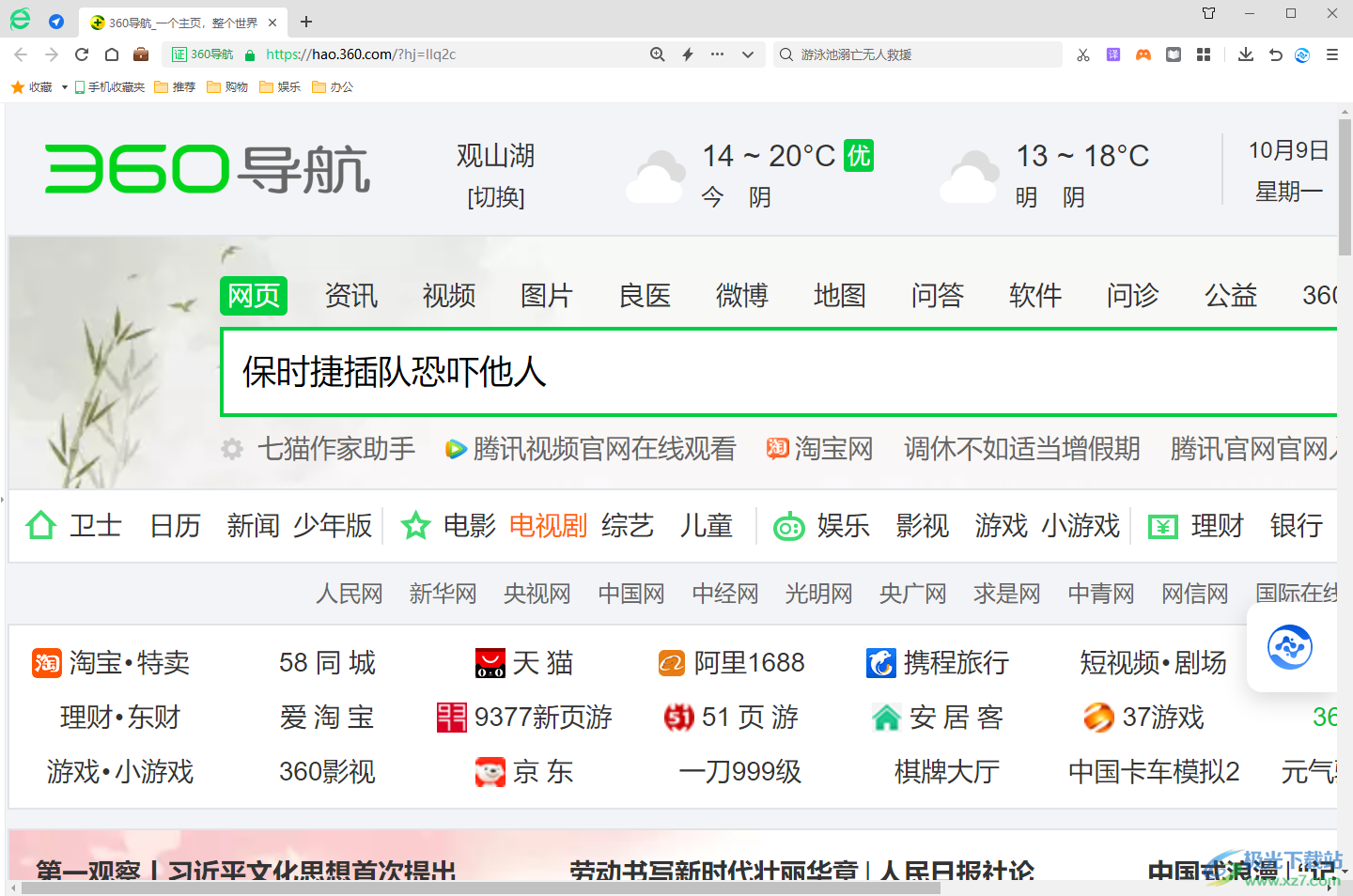
Task: Open the 办公 bookmarks folder
Action: 333,86
